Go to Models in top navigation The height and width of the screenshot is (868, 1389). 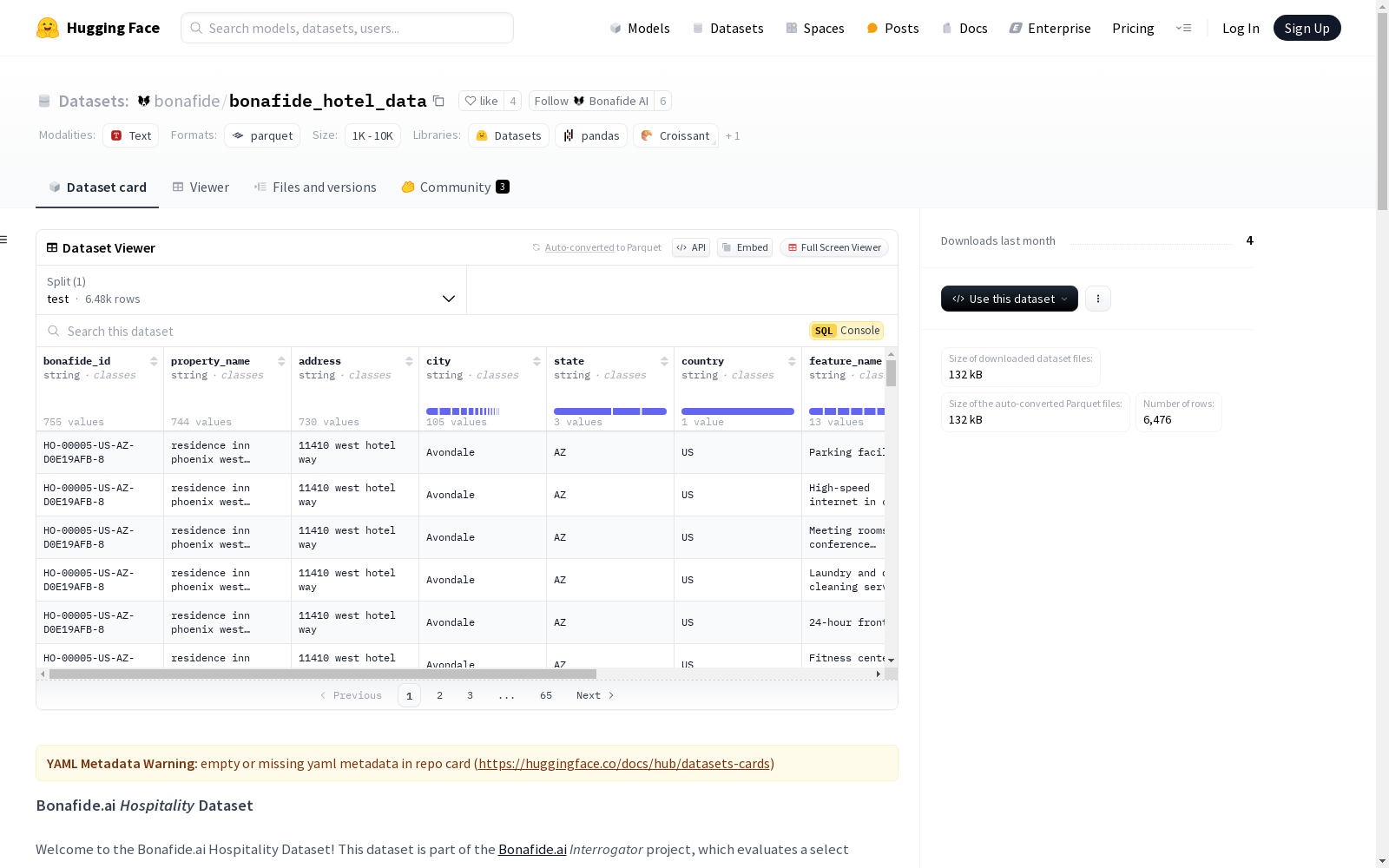point(640,28)
